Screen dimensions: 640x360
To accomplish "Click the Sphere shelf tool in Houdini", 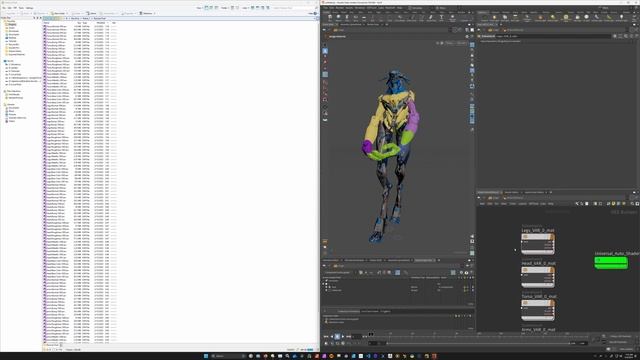I will coord(338,18).
